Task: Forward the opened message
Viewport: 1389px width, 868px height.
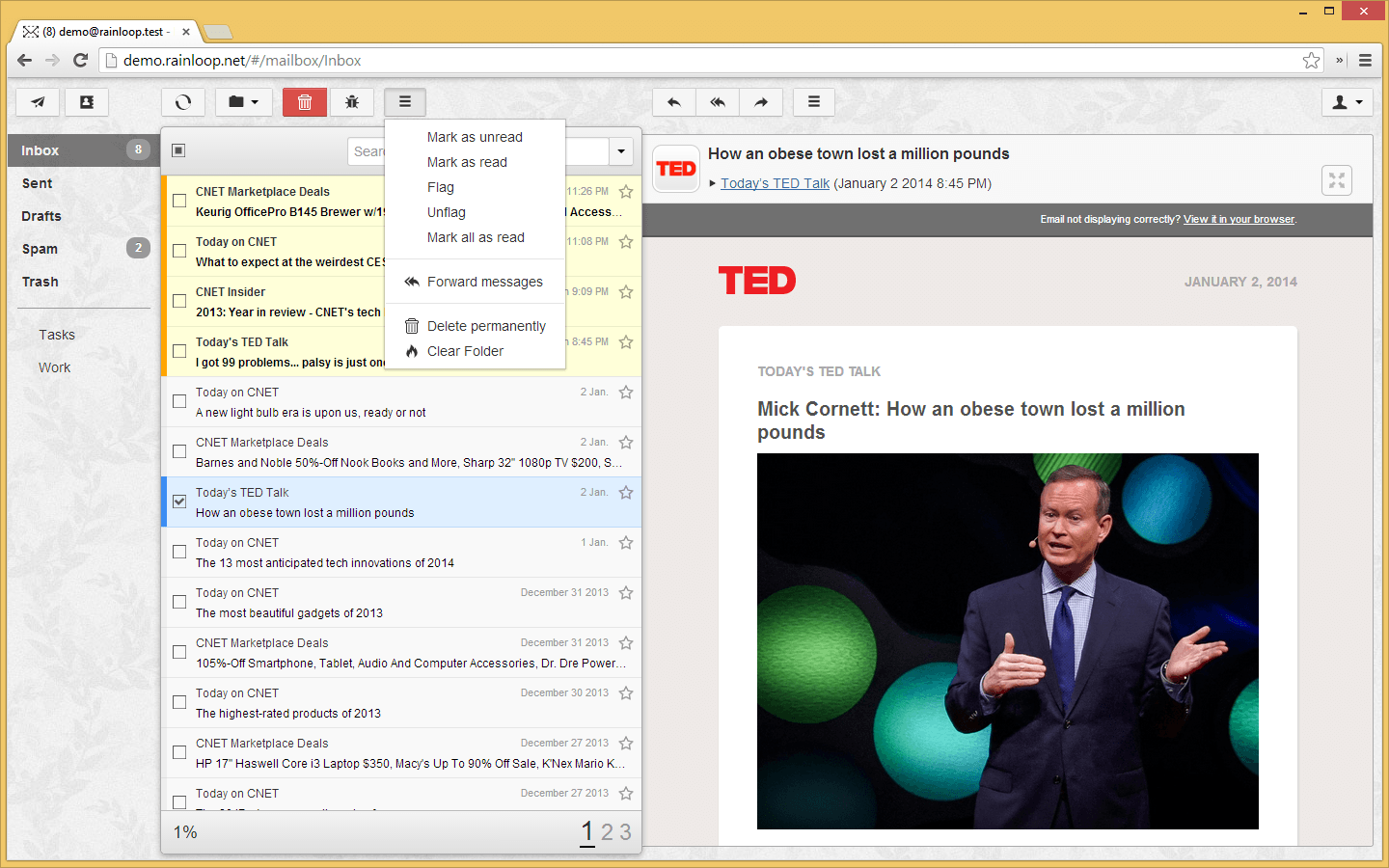Action: coord(761,102)
